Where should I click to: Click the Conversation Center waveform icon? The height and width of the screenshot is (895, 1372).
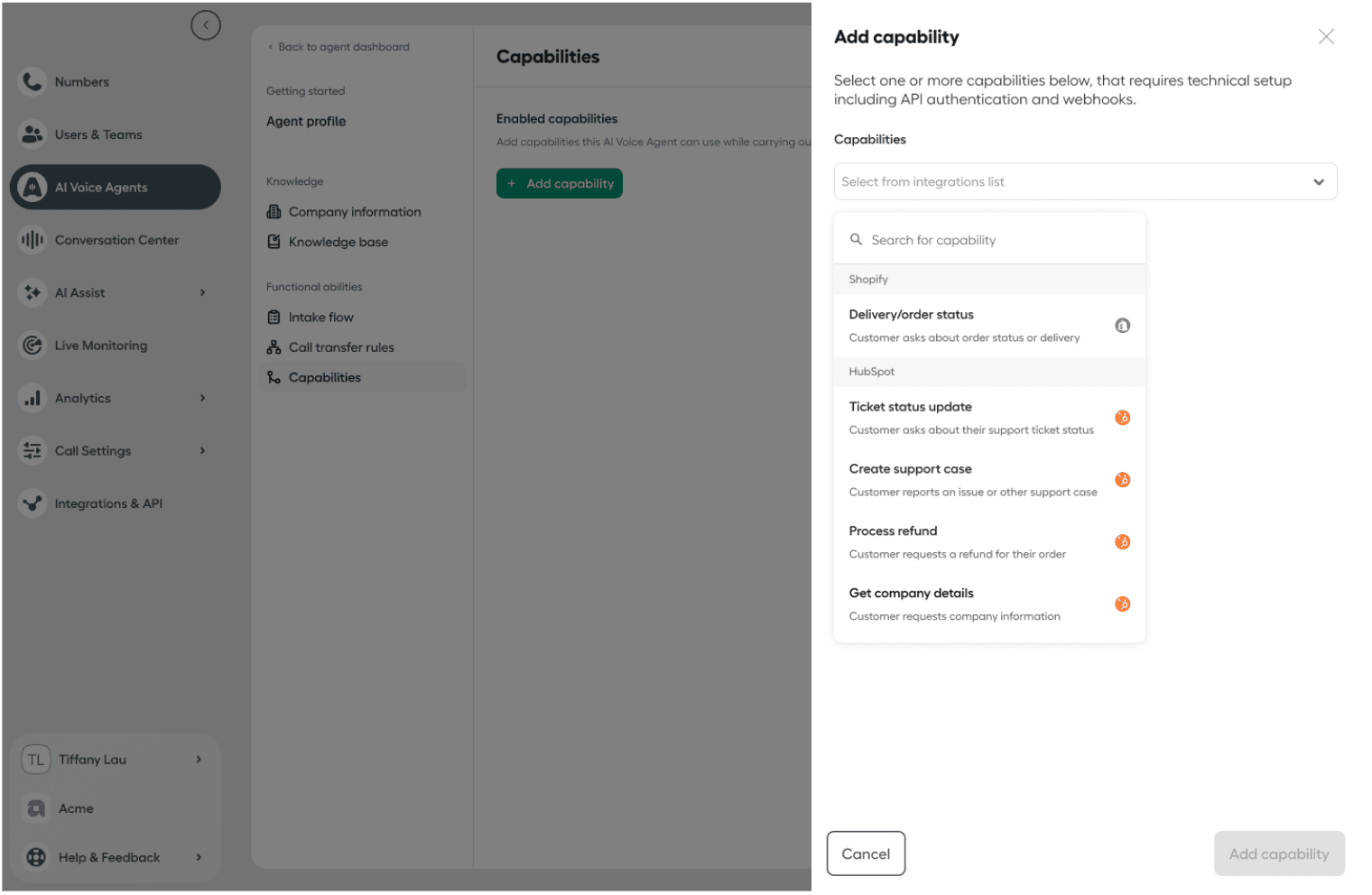coord(32,240)
